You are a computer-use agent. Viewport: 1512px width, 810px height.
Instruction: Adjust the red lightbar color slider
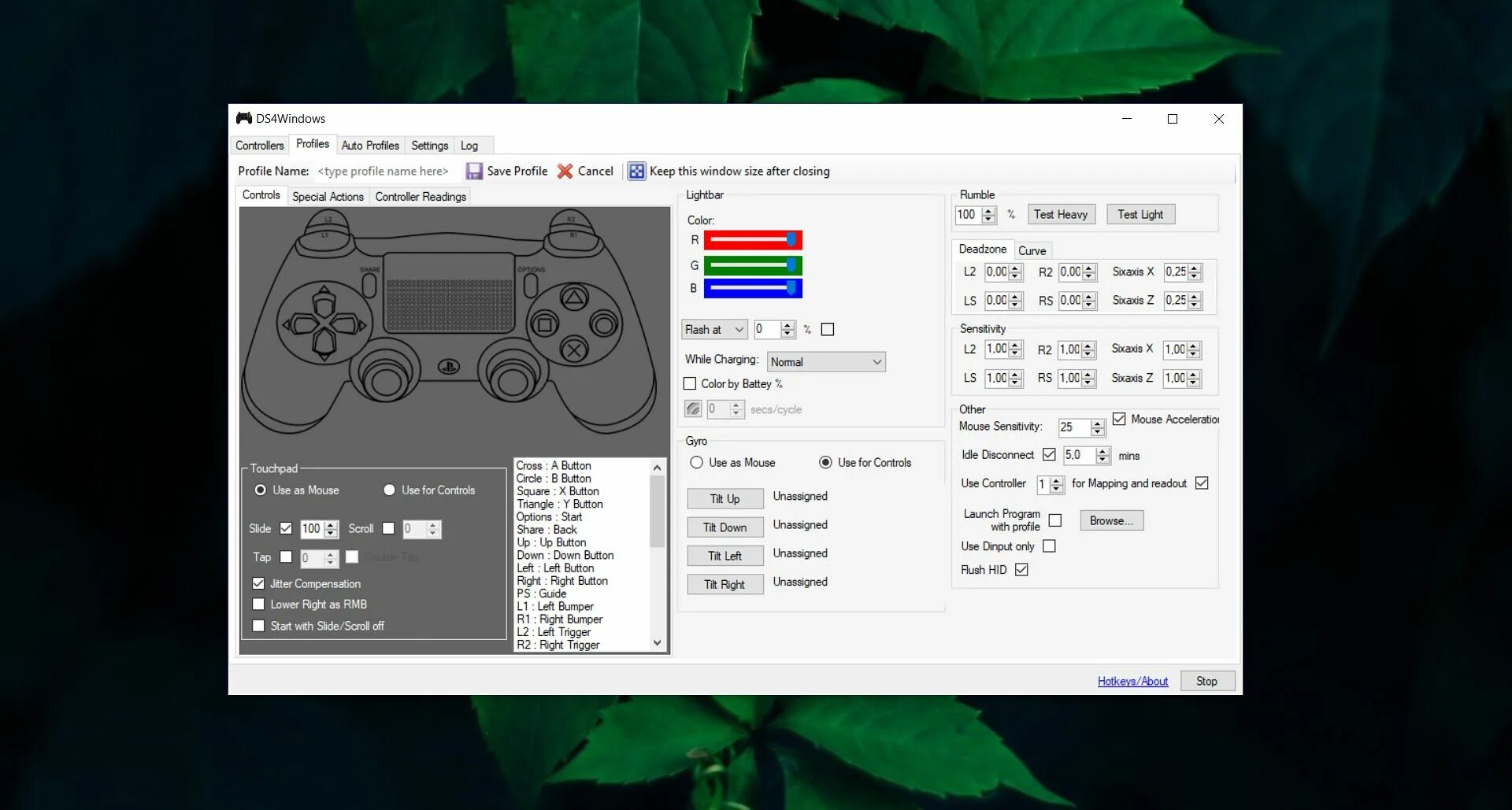(753, 240)
